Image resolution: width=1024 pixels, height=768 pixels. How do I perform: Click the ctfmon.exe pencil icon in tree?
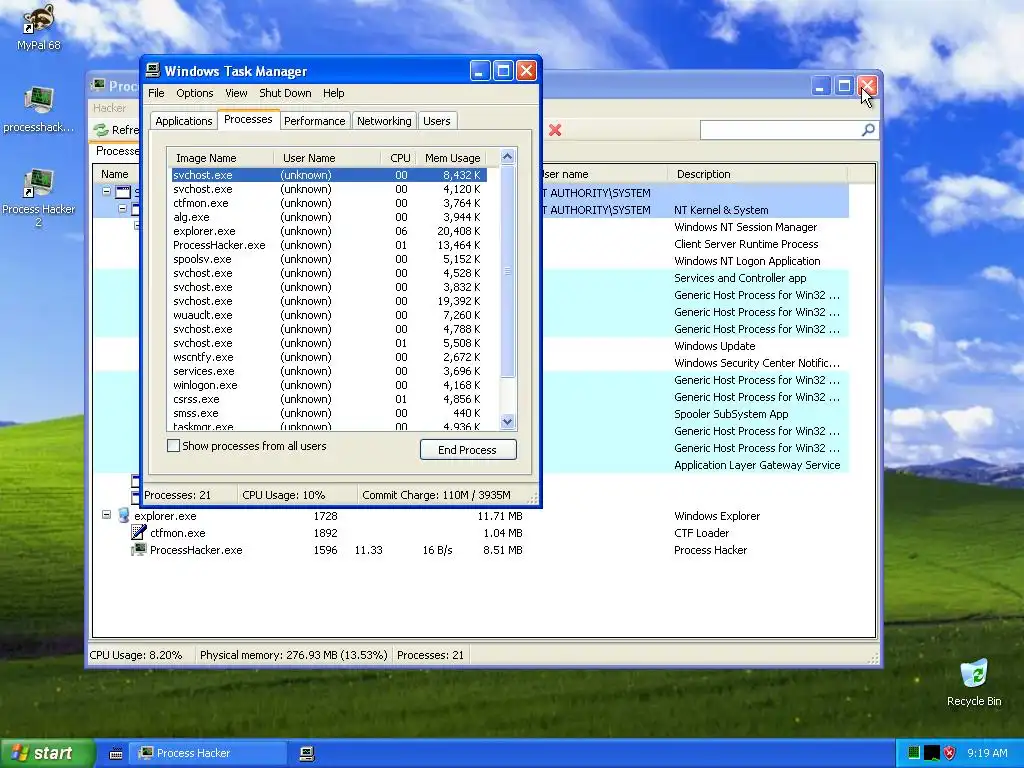point(139,533)
